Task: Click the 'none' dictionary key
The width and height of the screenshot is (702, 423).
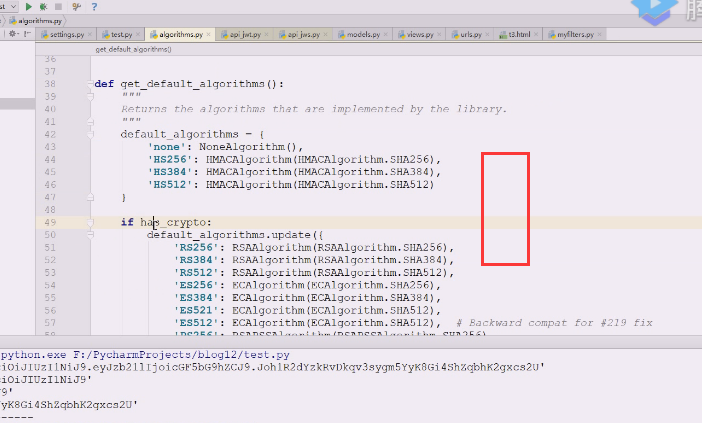Action: click(166, 147)
